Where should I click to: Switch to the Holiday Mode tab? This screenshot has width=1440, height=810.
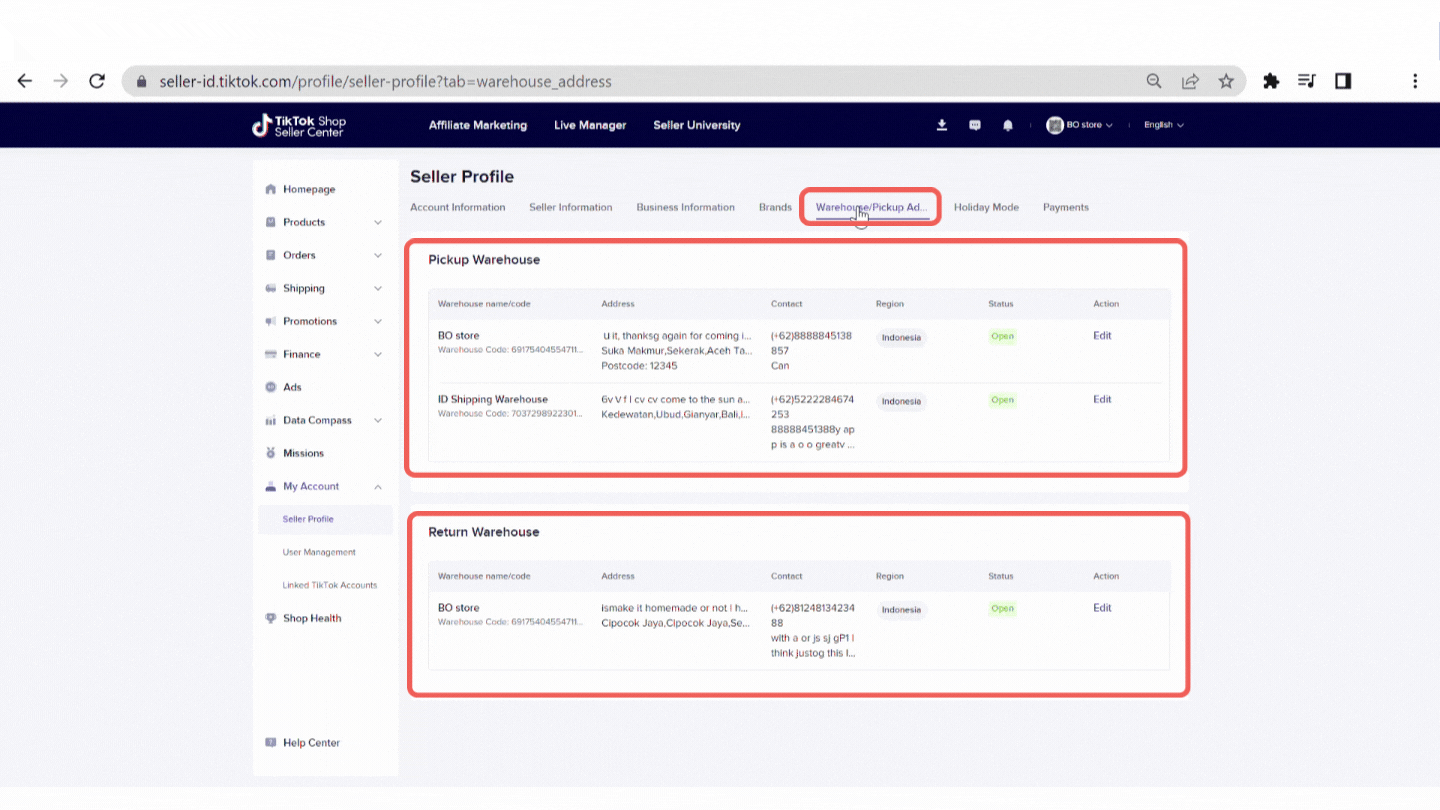click(986, 207)
